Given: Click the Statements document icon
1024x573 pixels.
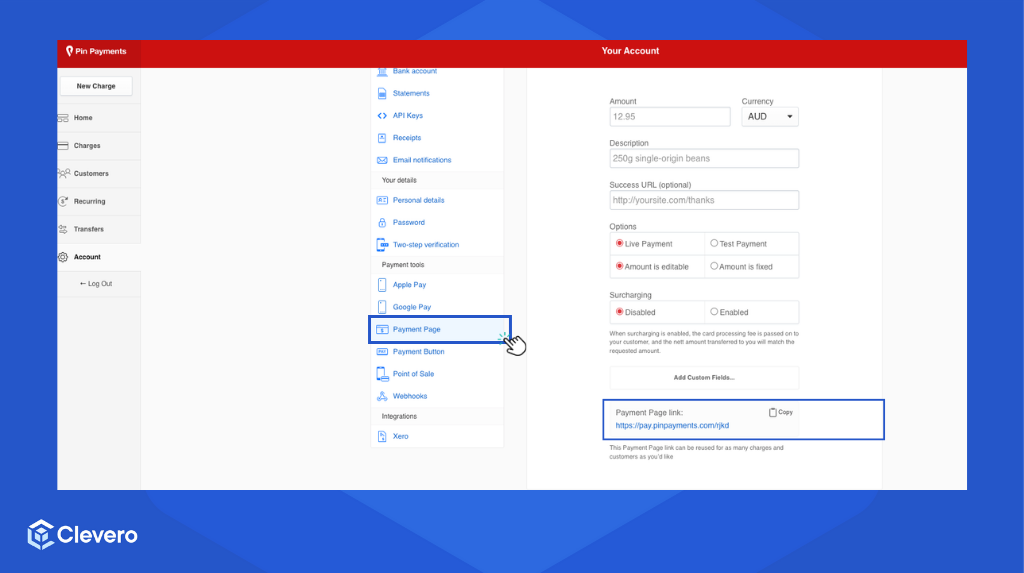Looking at the screenshot, I should point(382,93).
